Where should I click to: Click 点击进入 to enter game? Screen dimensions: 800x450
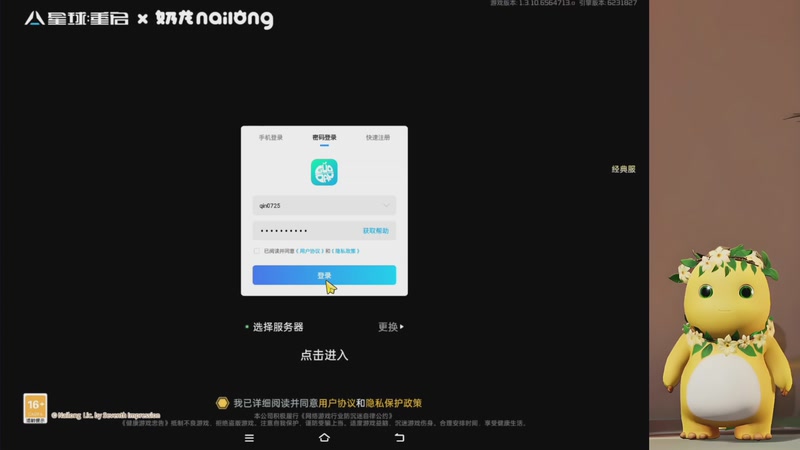pos(324,355)
